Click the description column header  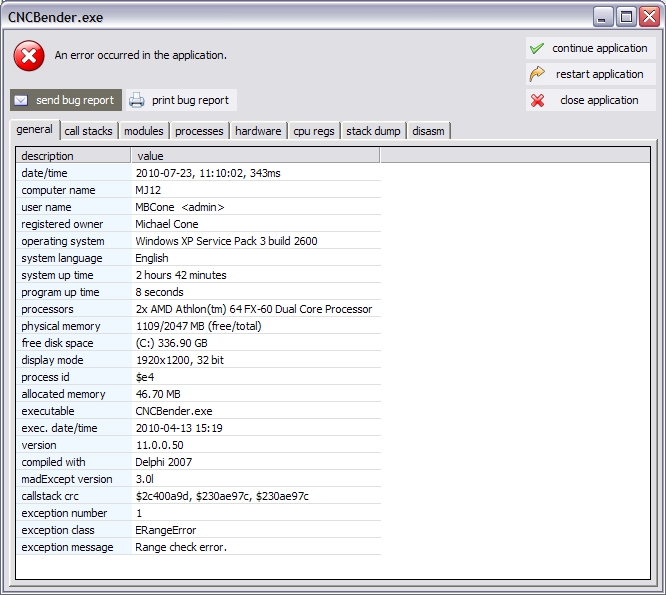coord(73,156)
